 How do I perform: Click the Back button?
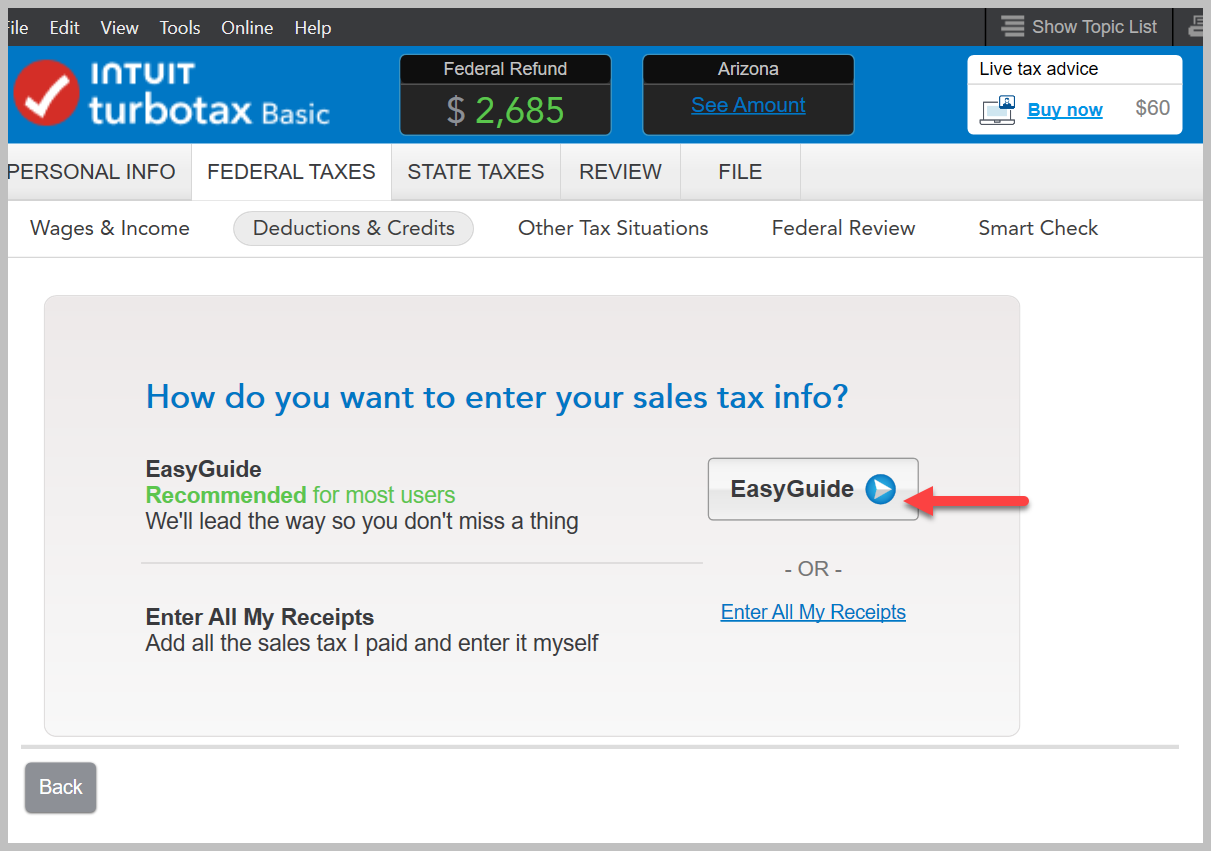pyautogui.click(x=61, y=787)
